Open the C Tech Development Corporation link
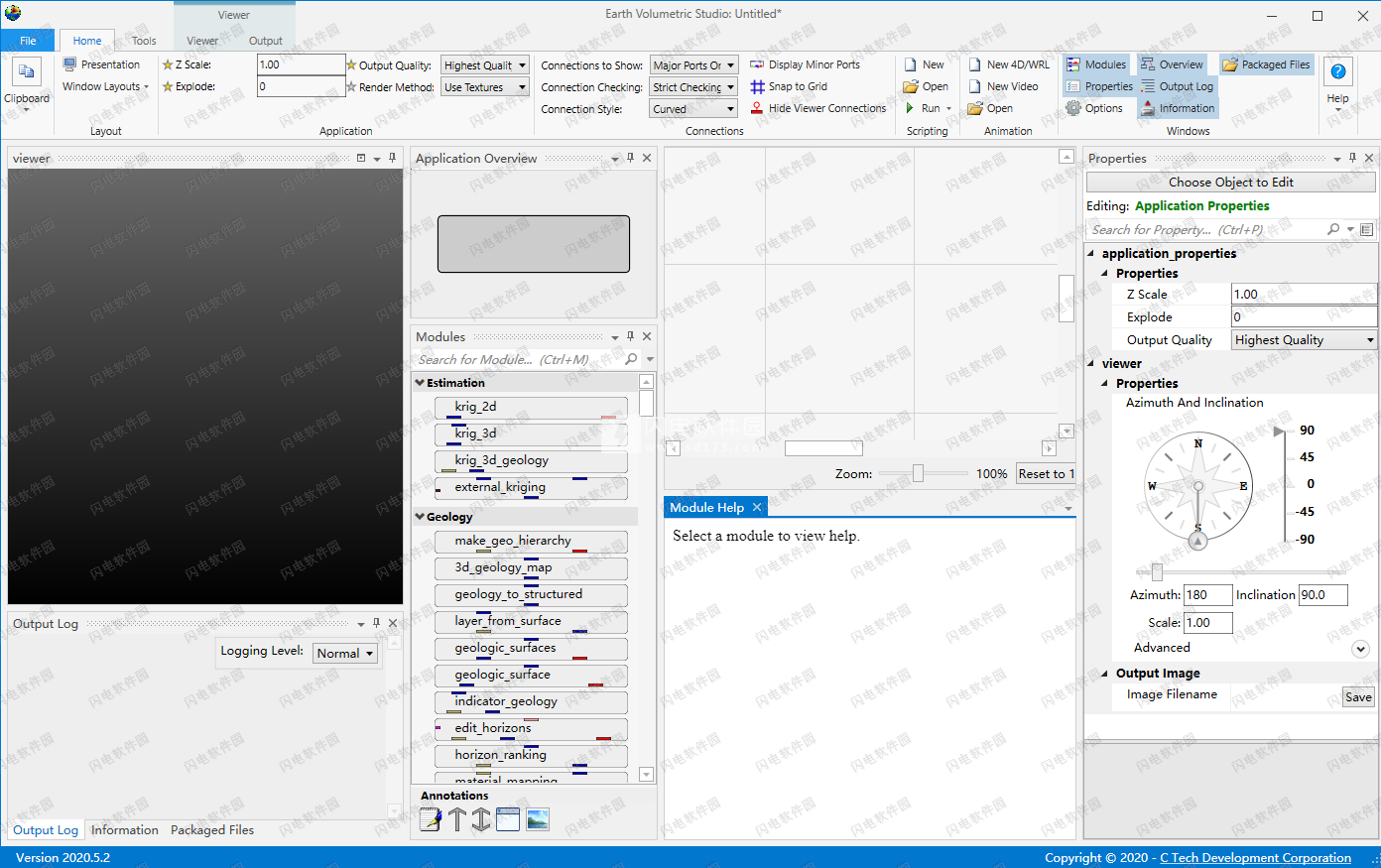Screen dimensions: 1381x868 coord(1255,858)
